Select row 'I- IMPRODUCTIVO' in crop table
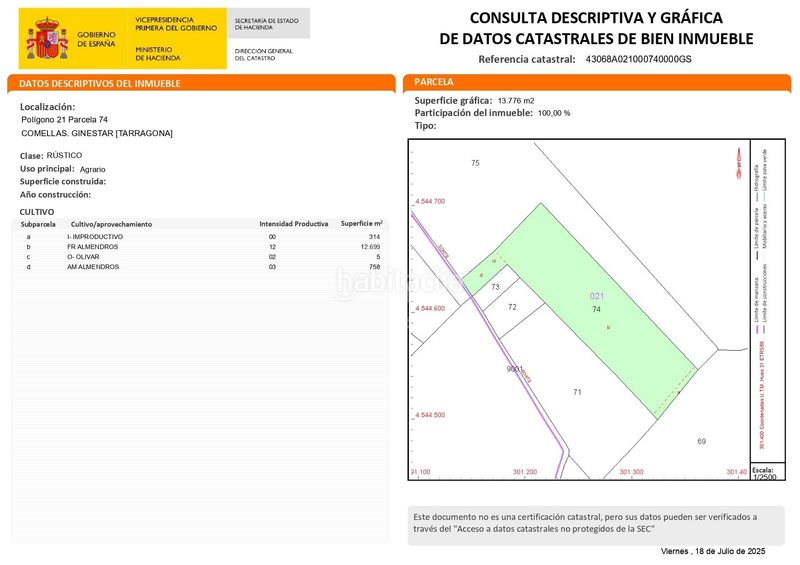This screenshot has width=800, height=565. 200,237
